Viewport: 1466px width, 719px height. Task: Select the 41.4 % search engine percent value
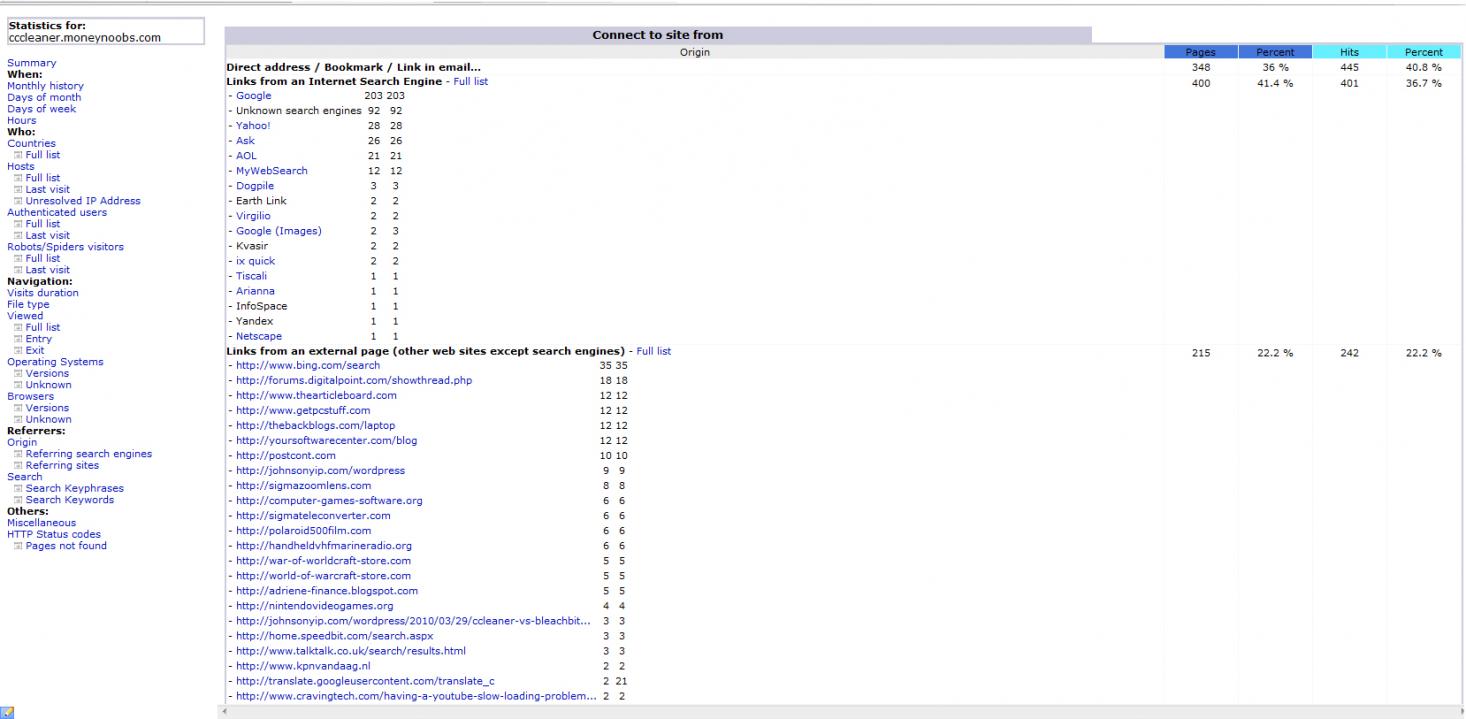pos(1275,84)
